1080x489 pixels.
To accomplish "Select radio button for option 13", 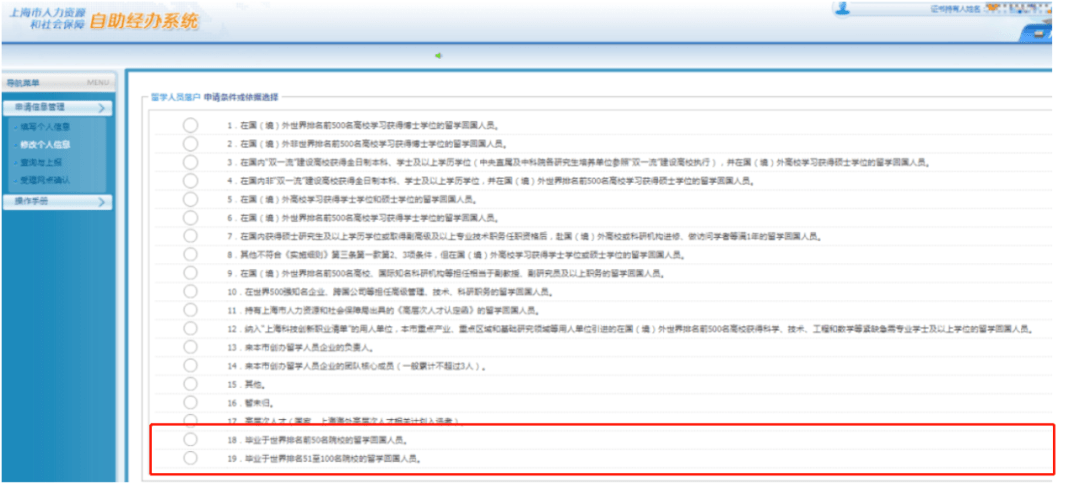I will pyautogui.click(x=191, y=347).
